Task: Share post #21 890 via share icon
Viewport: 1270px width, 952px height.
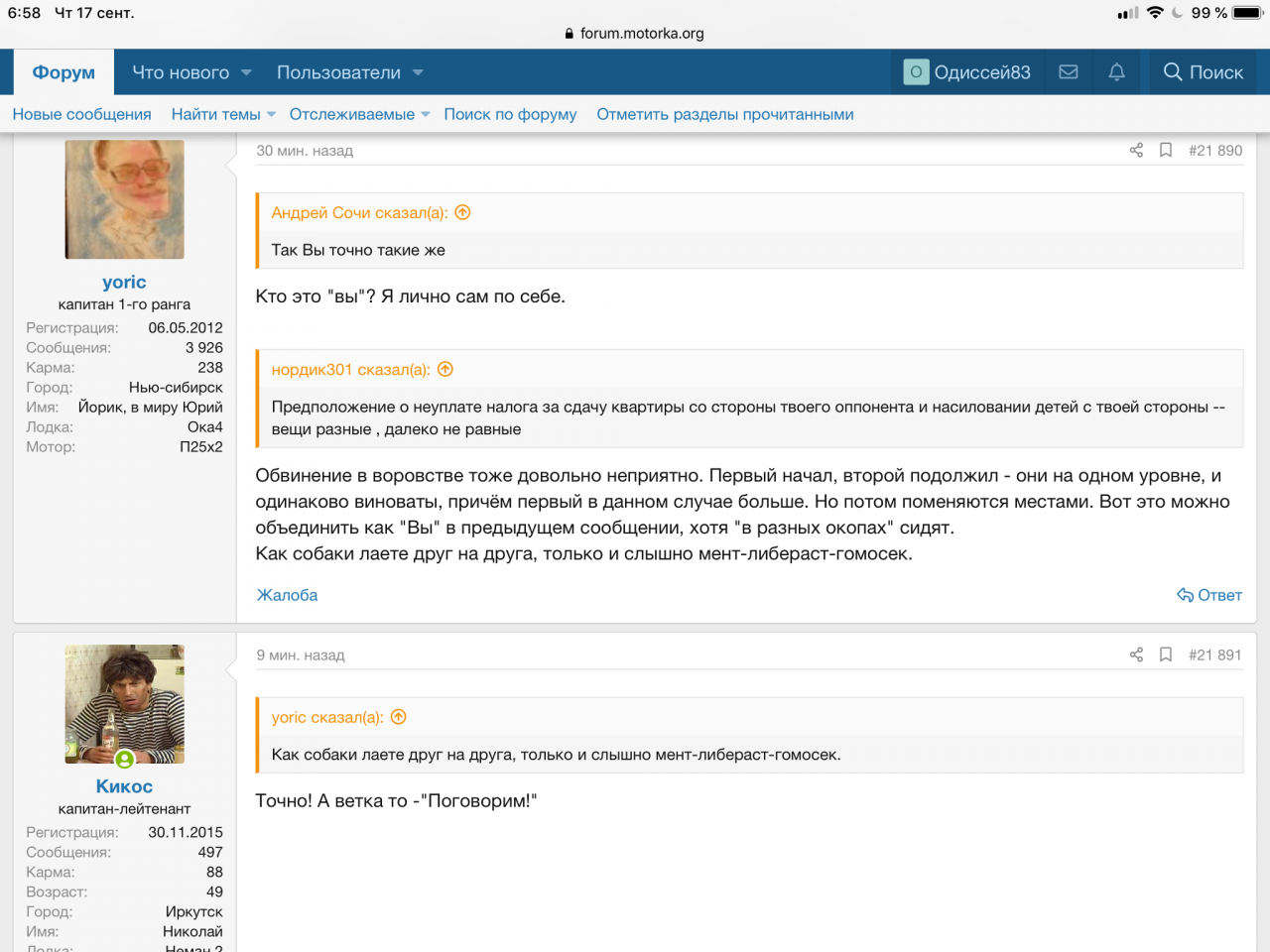Action: pos(1136,151)
